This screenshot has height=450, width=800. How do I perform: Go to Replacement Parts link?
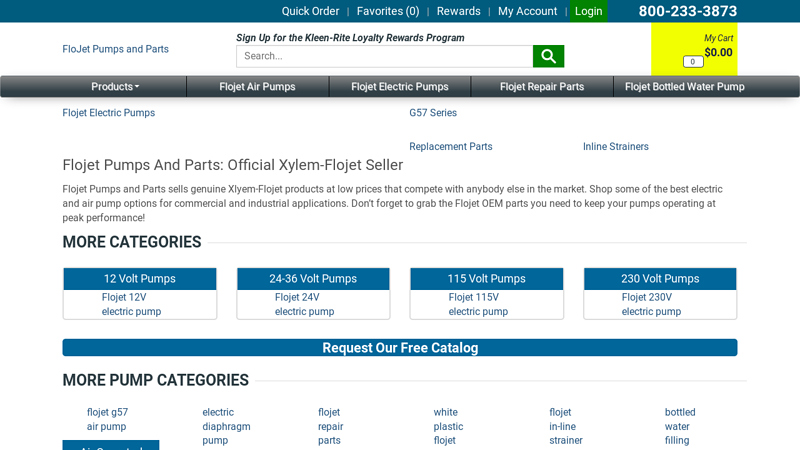click(x=451, y=146)
